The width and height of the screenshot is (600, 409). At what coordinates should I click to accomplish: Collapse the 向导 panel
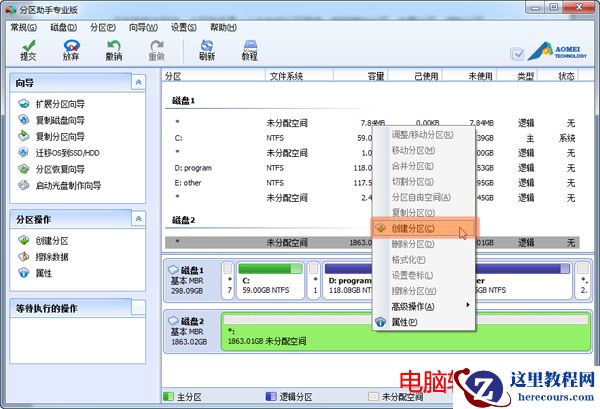pyautogui.click(x=139, y=82)
